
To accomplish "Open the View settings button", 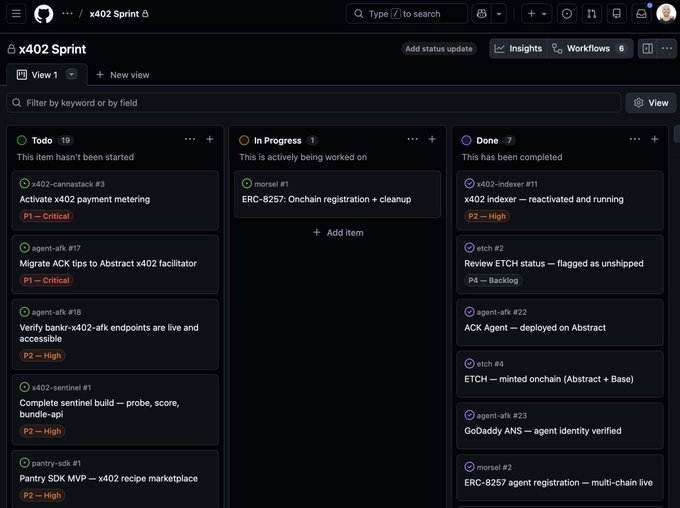I will click(x=651, y=103).
